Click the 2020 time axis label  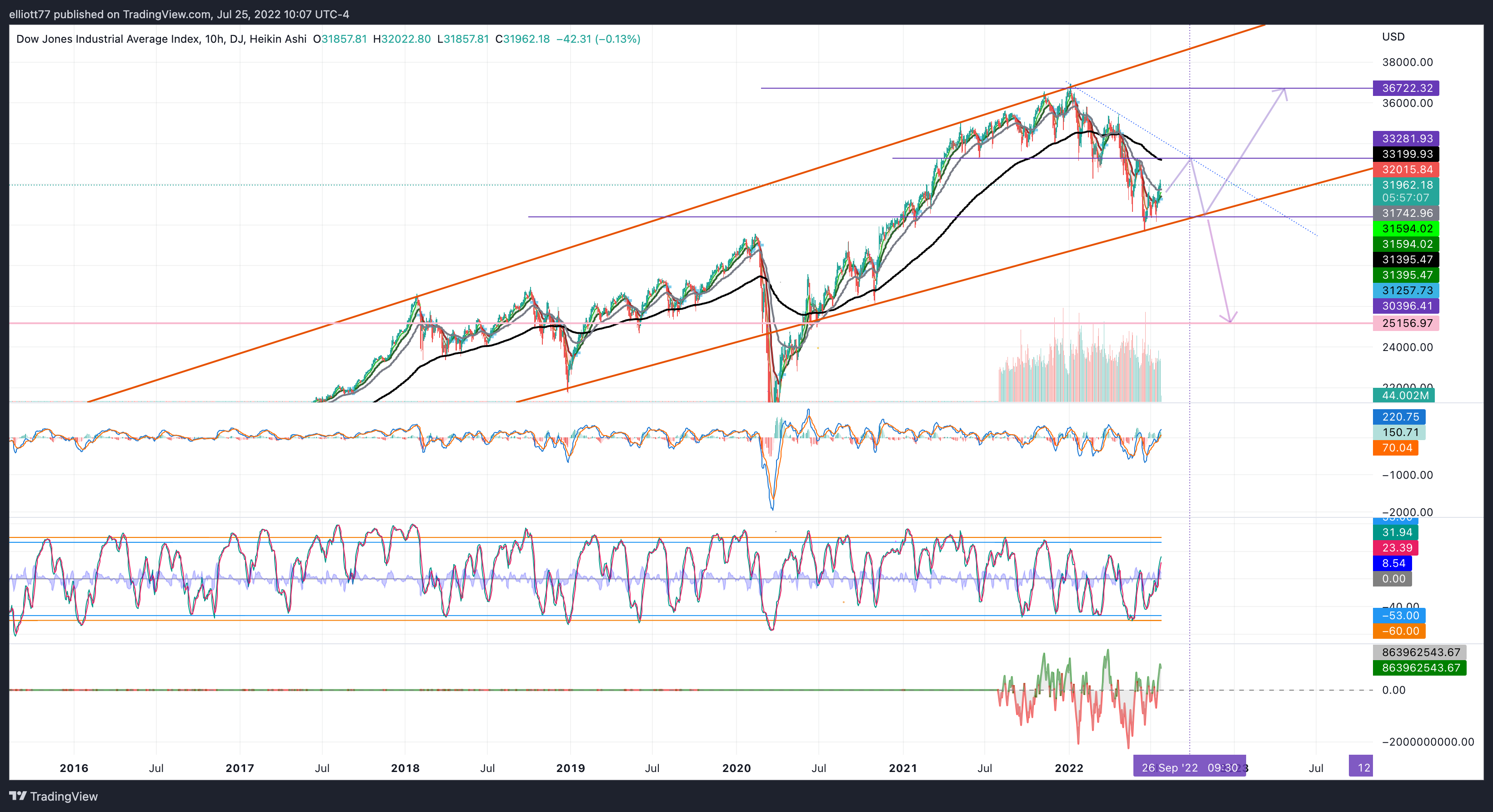coord(736,768)
